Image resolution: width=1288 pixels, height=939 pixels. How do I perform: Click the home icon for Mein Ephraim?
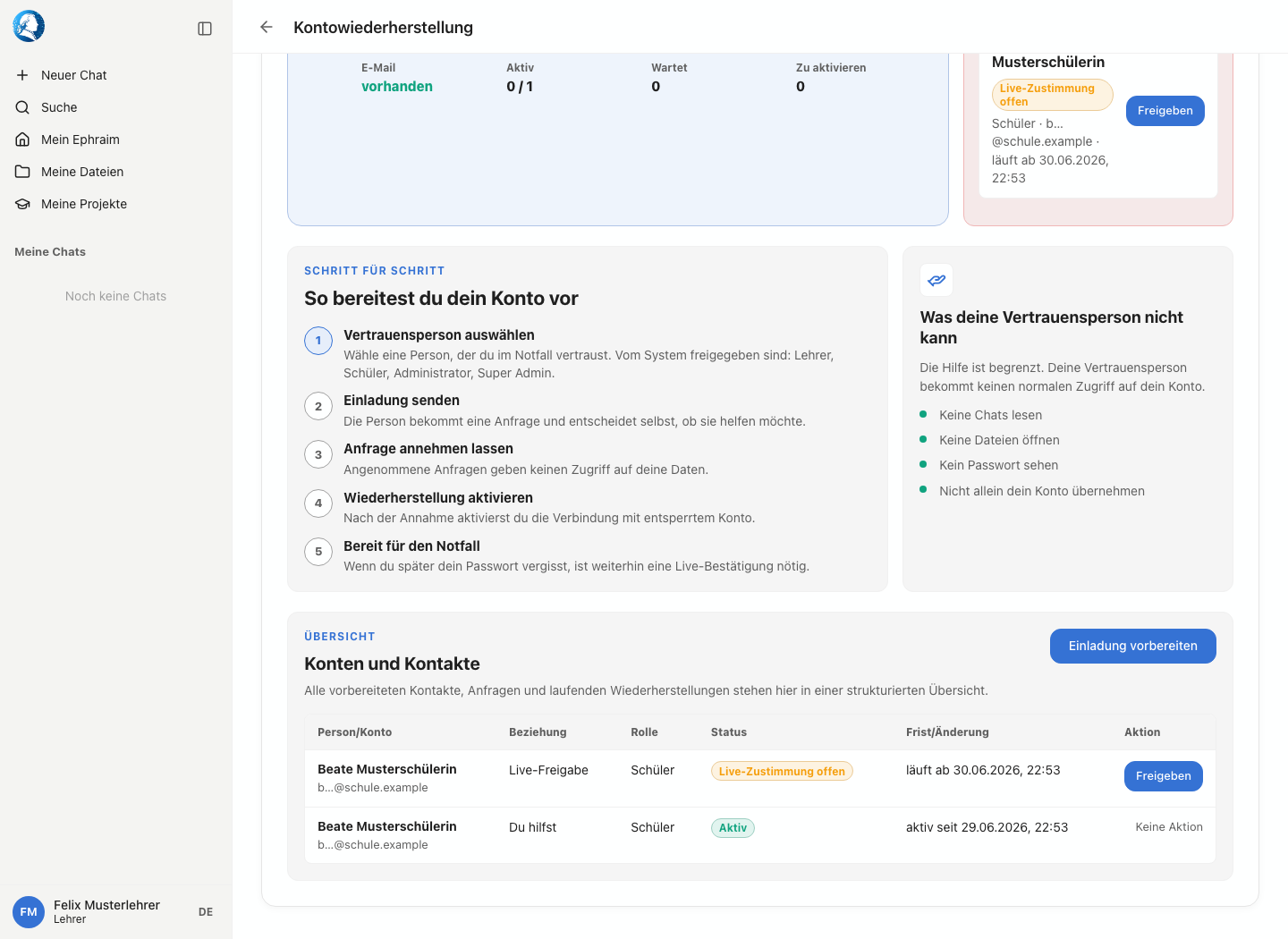(22, 140)
